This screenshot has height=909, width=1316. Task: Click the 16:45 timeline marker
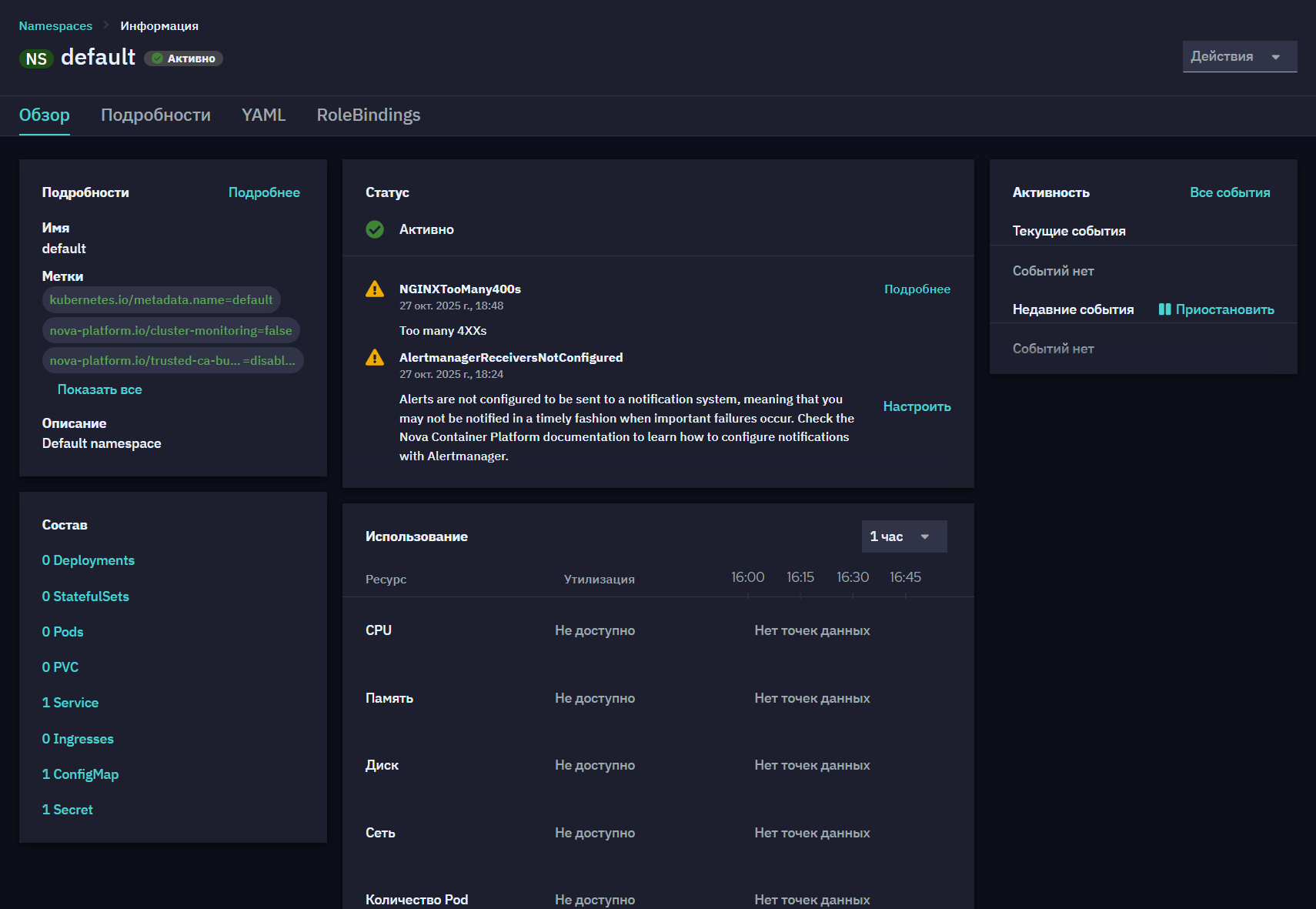coord(905,577)
